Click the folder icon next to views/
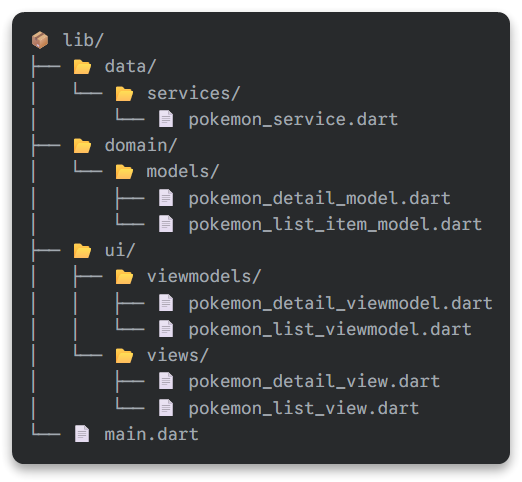 124,356
